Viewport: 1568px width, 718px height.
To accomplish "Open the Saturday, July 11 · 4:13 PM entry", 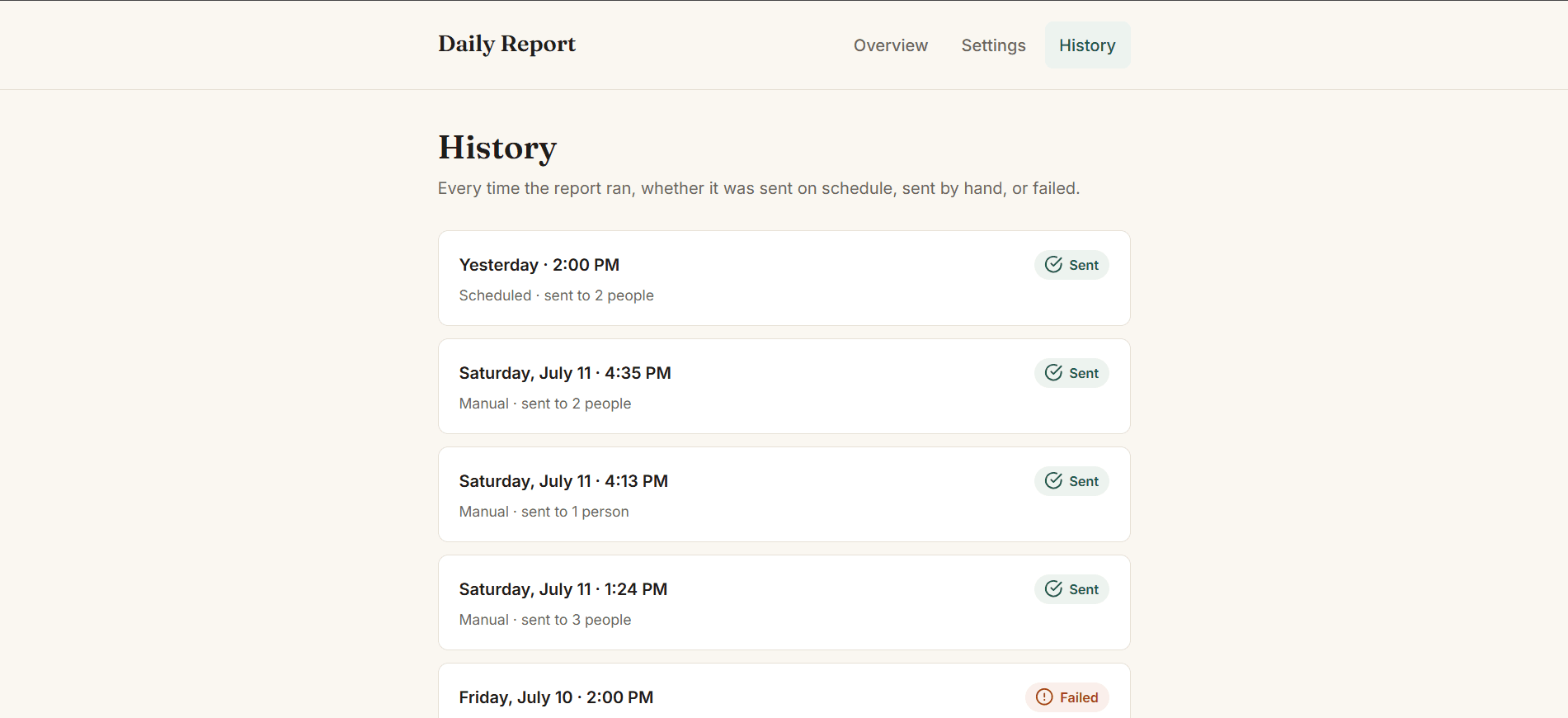I will coord(784,494).
